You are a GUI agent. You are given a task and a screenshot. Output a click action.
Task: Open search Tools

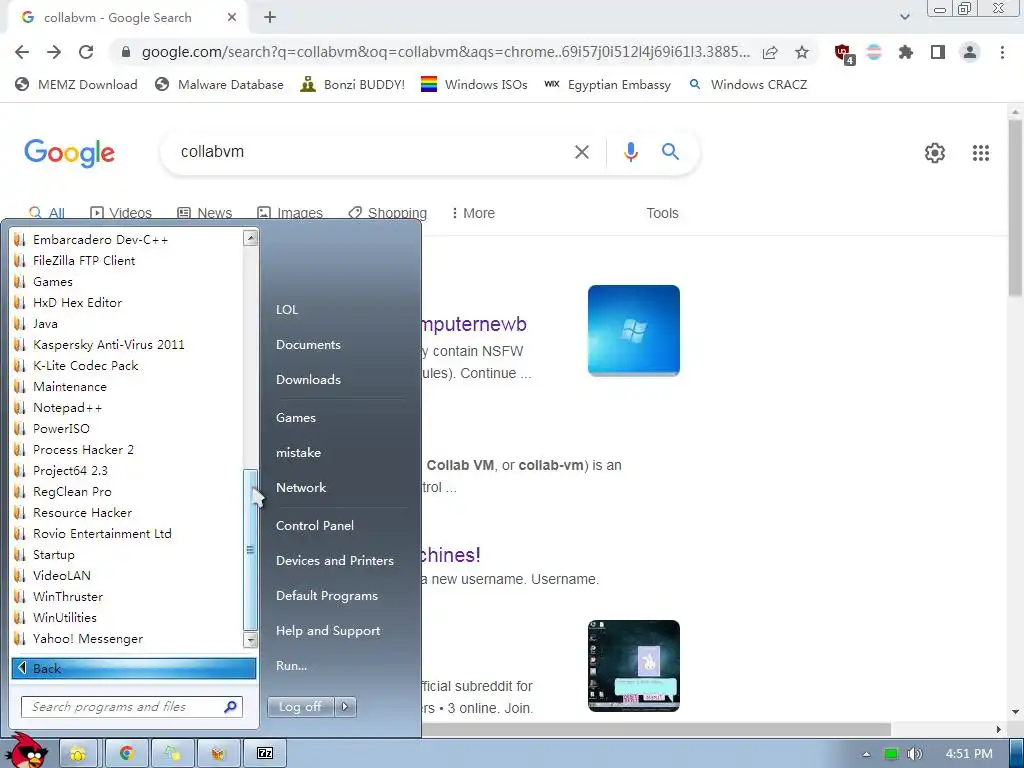click(662, 213)
